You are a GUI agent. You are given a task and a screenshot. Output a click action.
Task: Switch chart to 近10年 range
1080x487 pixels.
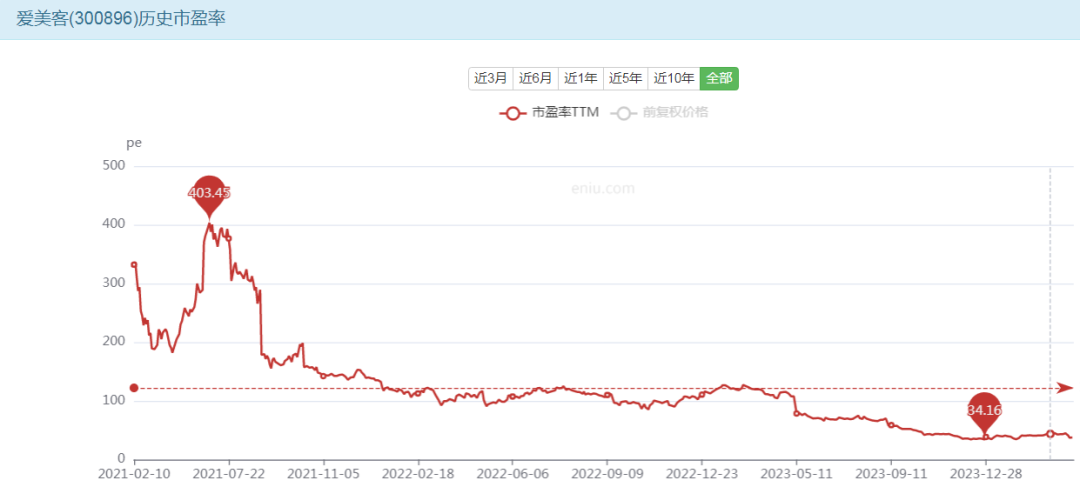pos(673,78)
